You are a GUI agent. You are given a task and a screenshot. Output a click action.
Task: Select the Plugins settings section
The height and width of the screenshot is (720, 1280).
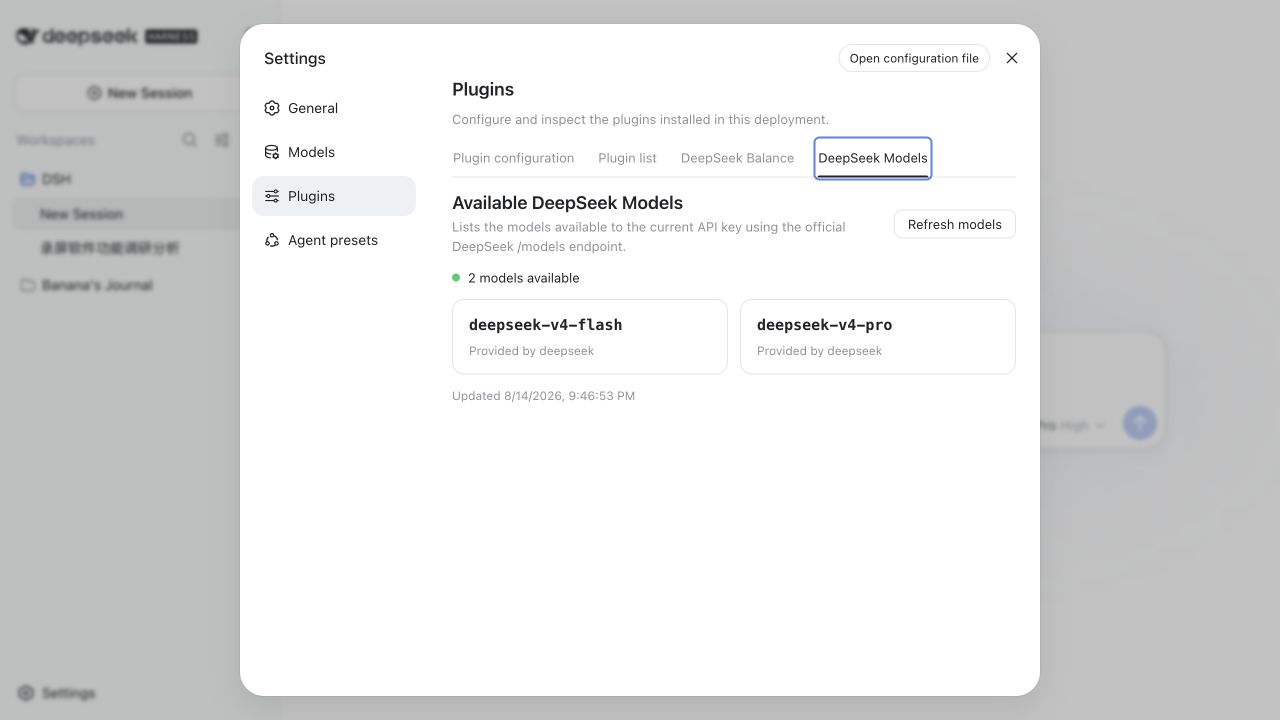click(x=333, y=196)
